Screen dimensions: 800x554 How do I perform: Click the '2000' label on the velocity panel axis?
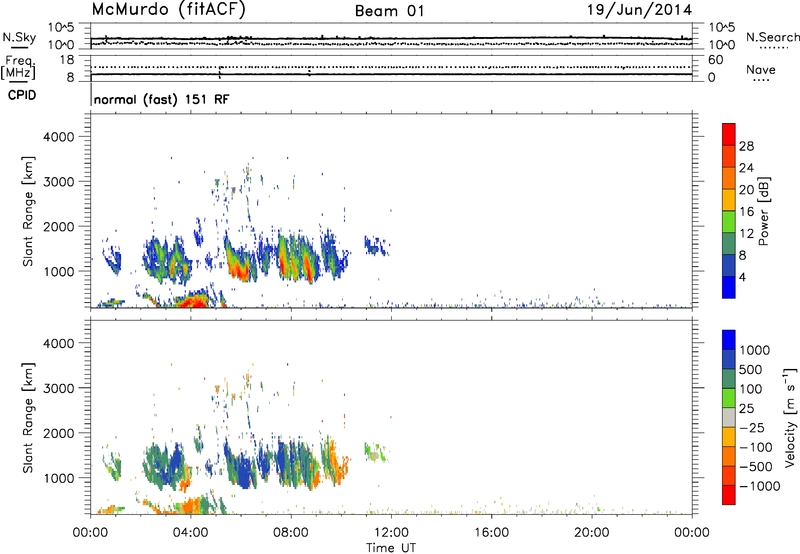pyautogui.click(x=59, y=433)
